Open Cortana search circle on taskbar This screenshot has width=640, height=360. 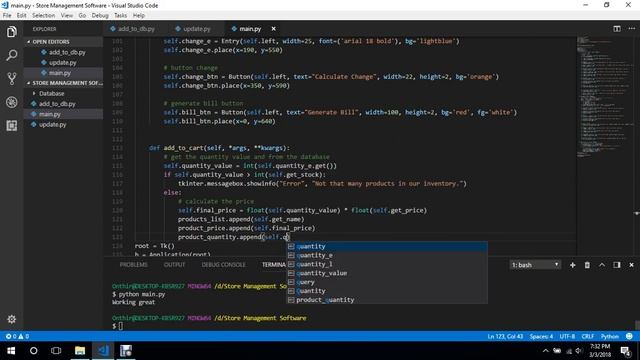click(x=33, y=351)
